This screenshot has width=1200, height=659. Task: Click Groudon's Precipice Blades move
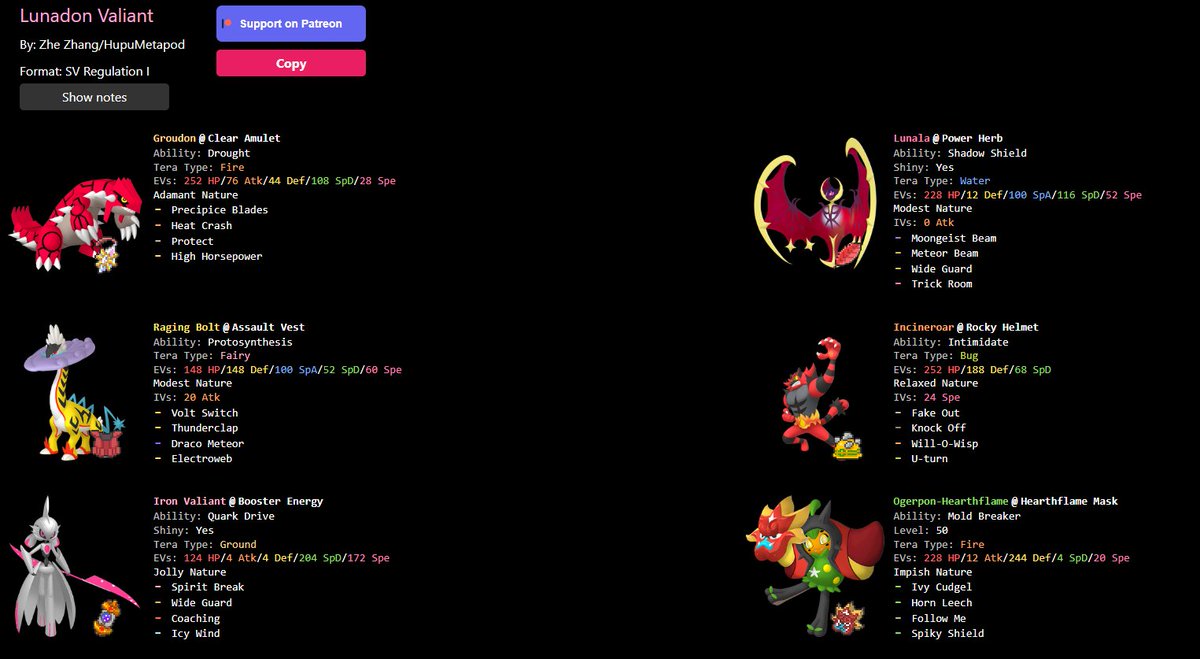219,210
